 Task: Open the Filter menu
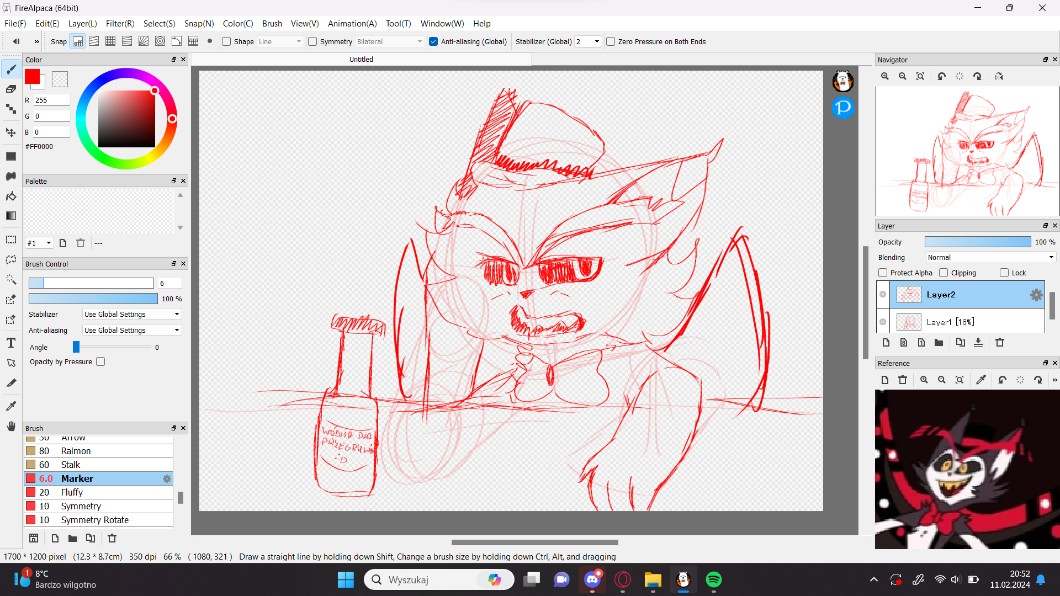pos(120,23)
